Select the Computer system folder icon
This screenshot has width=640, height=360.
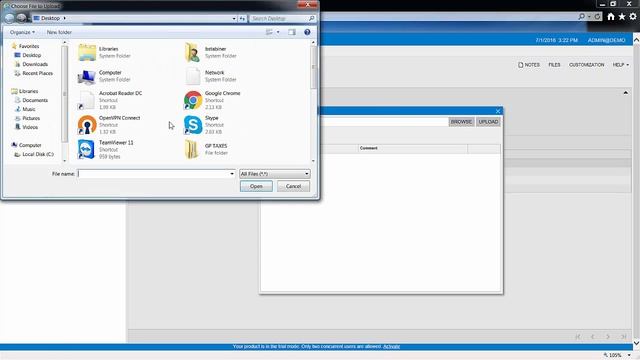pos(87,76)
